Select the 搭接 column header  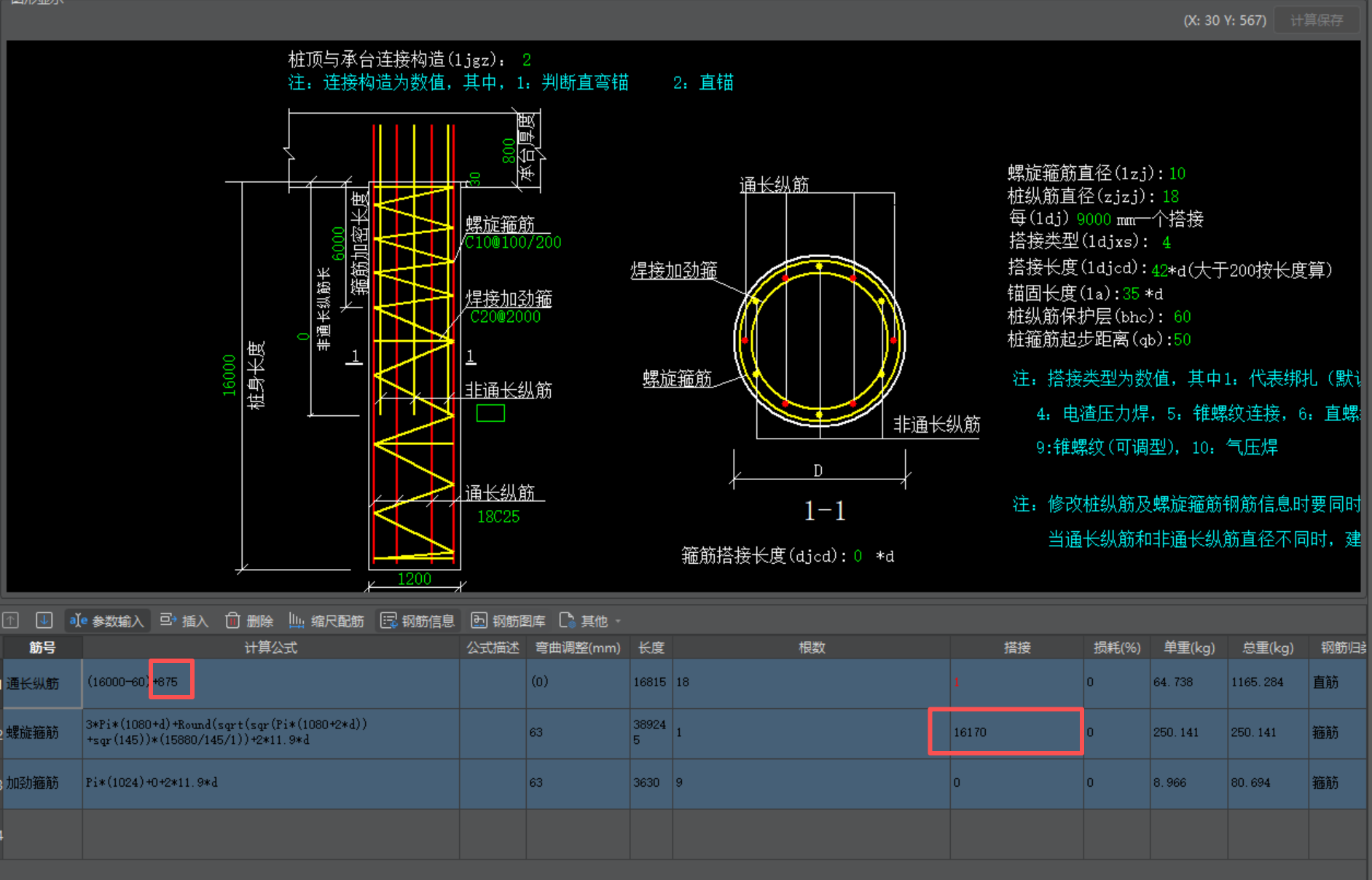[1017, 648]
